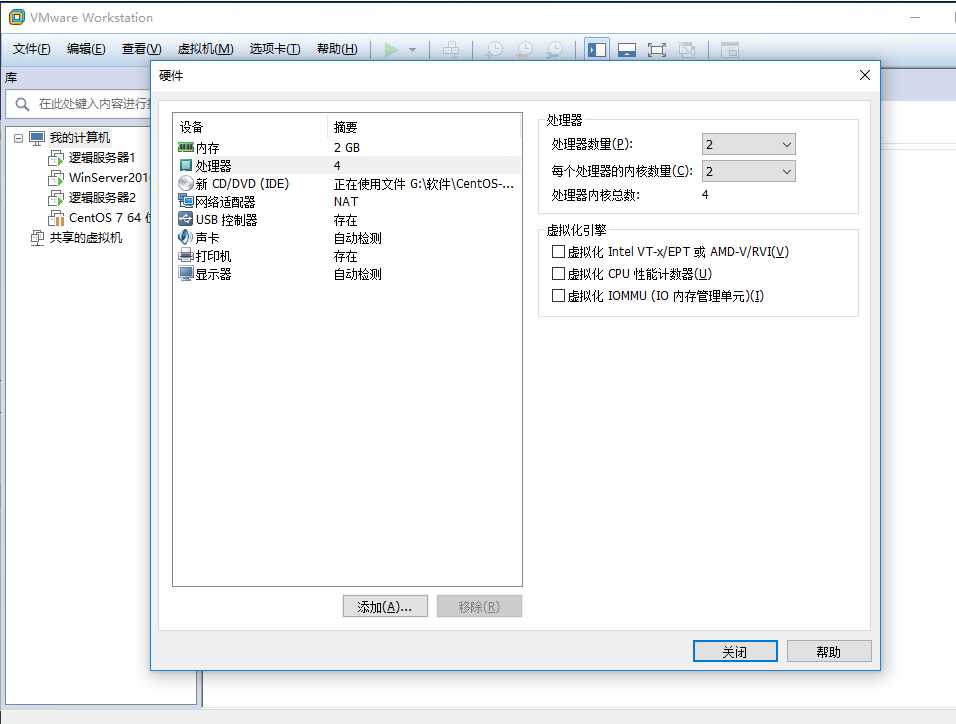Click the '2 GB' memory summary
956x724 pixels.
[x=346, y=148]
